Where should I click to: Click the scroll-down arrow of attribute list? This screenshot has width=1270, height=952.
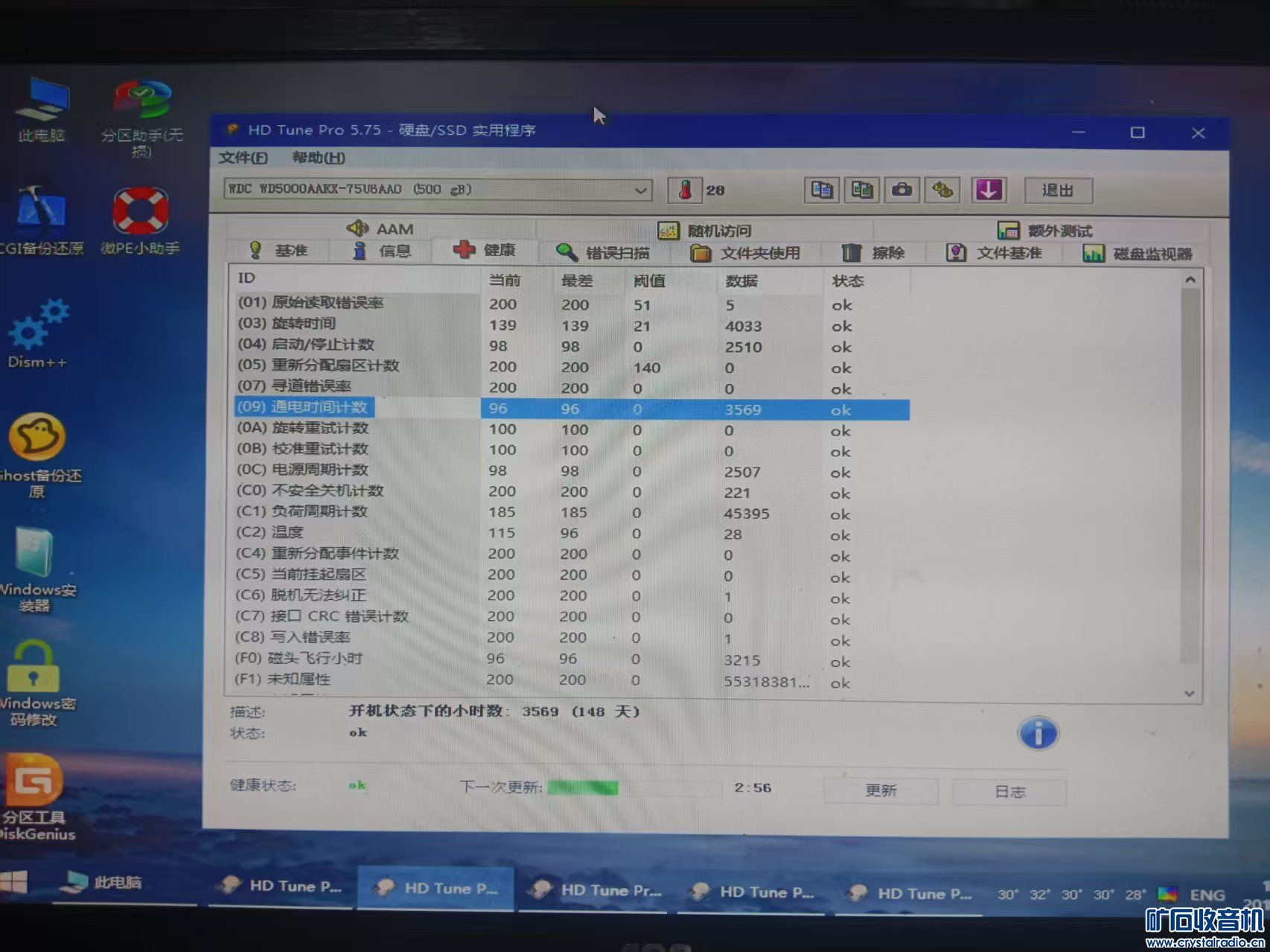(1189, 693)
